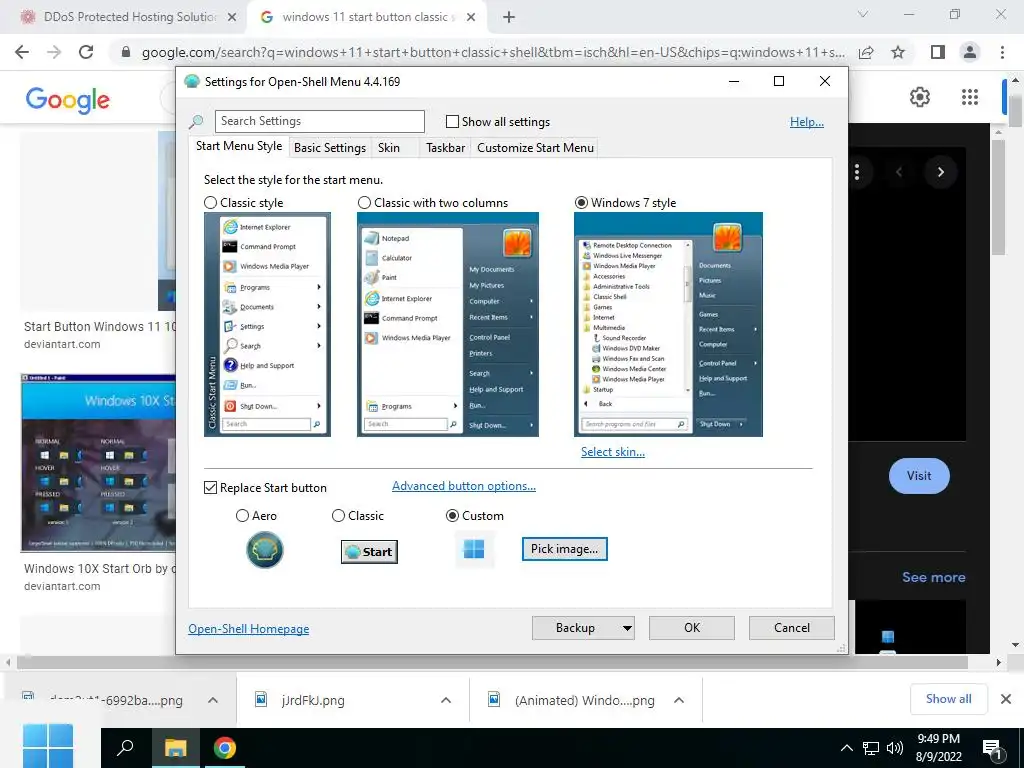Image resolution: width=1024 pixels, height=768 pixels.
Task: Expand the 6992ba png download options
Action: click(x=213, y=700)
